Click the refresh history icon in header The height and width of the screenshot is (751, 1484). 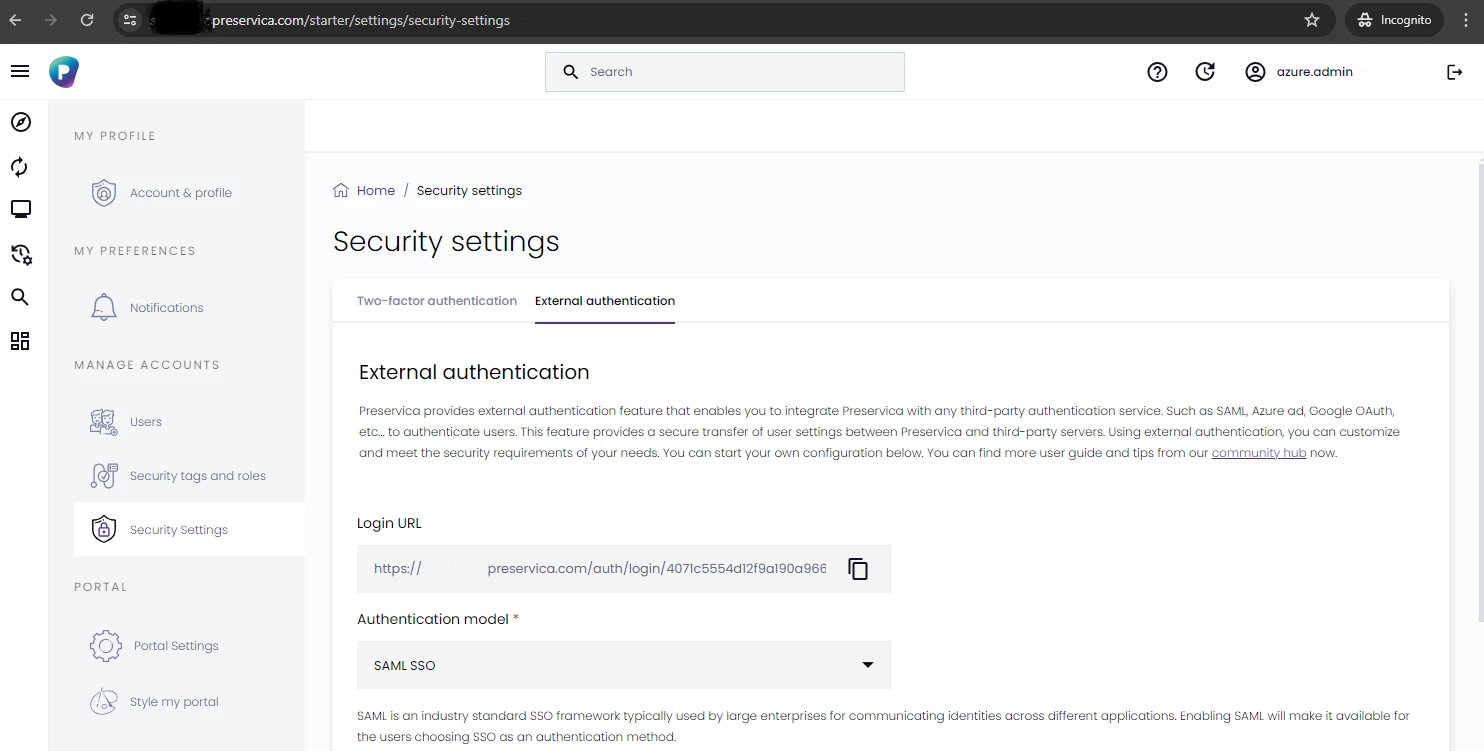click(x=1205, y=72)
